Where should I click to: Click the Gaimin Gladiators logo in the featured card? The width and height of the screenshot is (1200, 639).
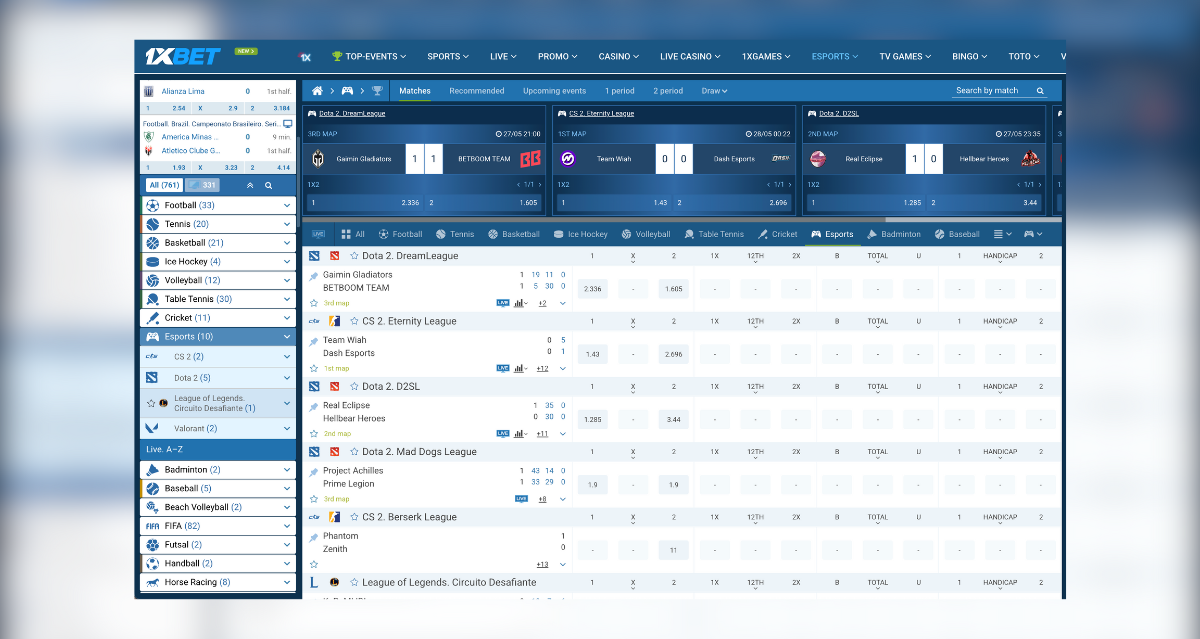[319, 159]
